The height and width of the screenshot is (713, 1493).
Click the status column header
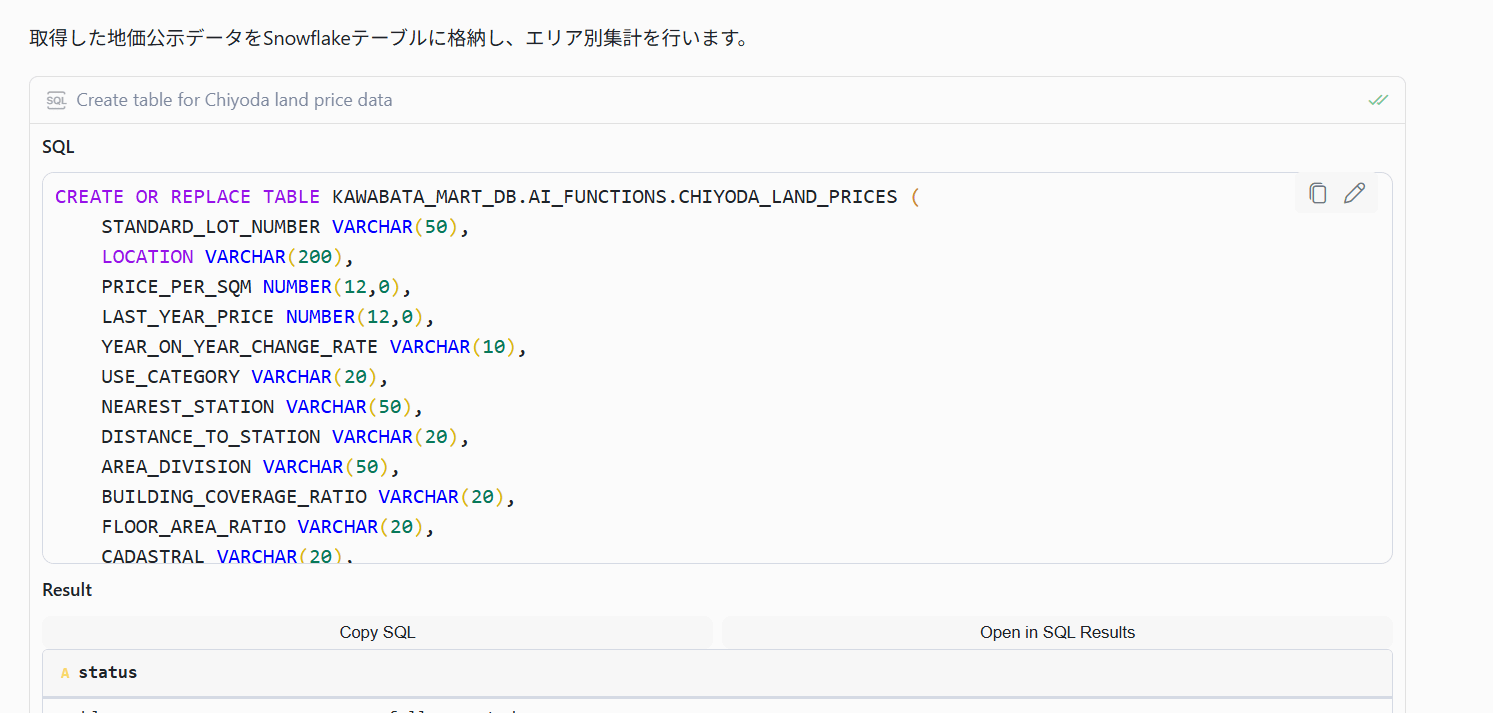[x=717, y=673]
